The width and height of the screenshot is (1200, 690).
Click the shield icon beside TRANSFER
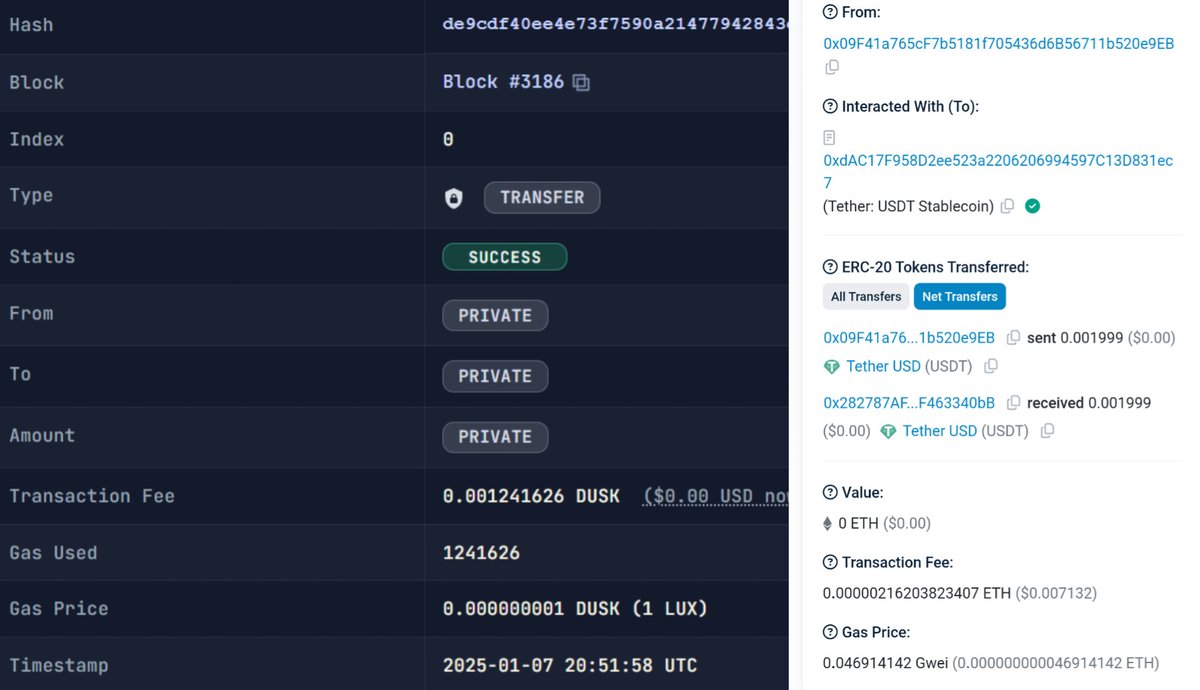453,198
